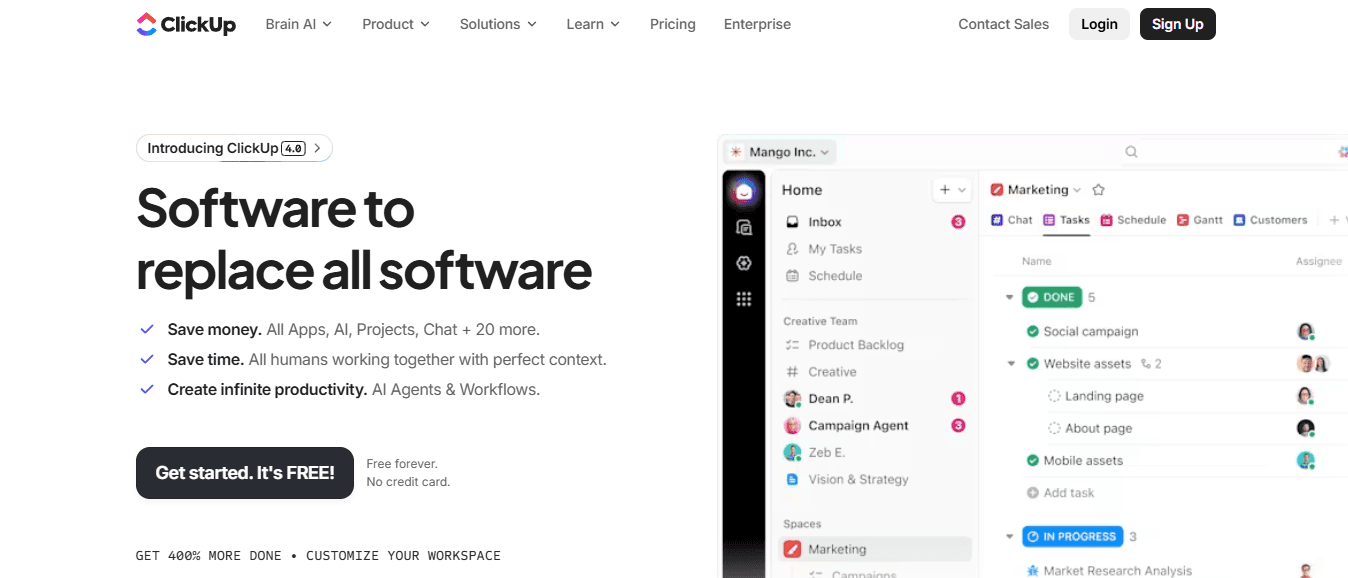
Task: Click the Login button
Action: point(1099,24)
